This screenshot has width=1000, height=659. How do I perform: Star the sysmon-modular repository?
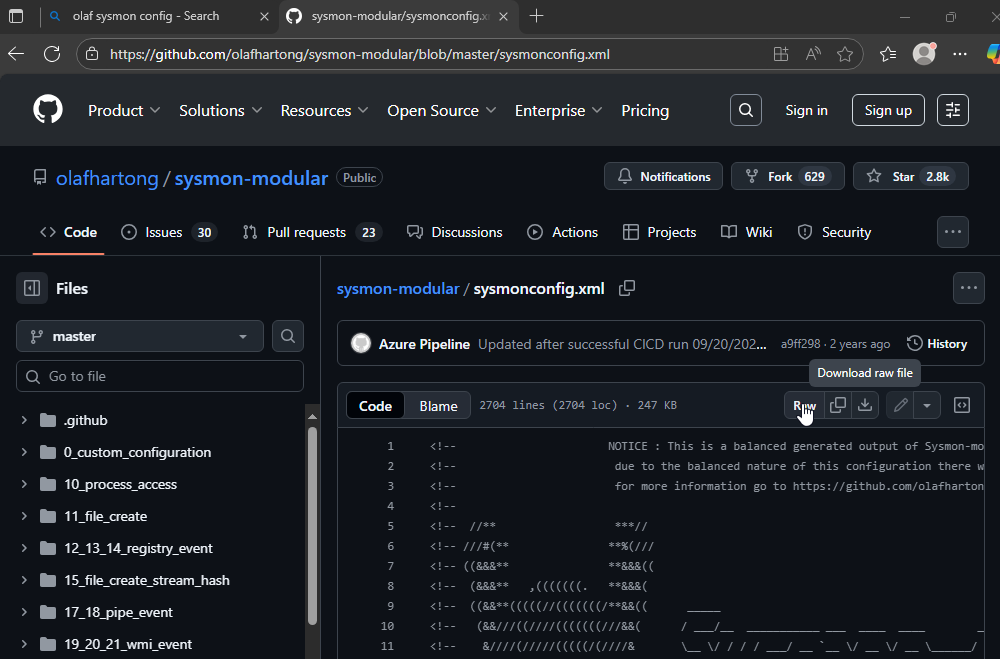point(911,177)
